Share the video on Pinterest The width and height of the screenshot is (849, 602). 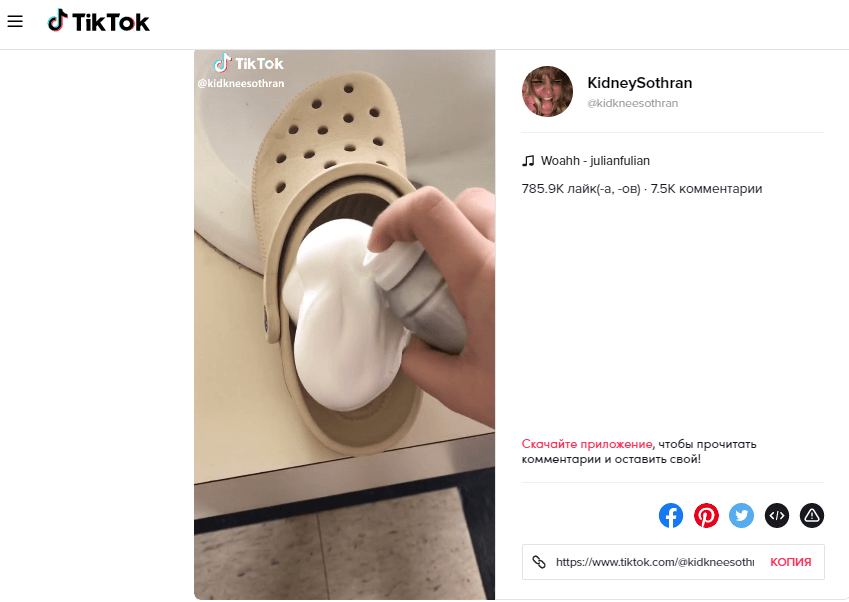tap(706, 515)
